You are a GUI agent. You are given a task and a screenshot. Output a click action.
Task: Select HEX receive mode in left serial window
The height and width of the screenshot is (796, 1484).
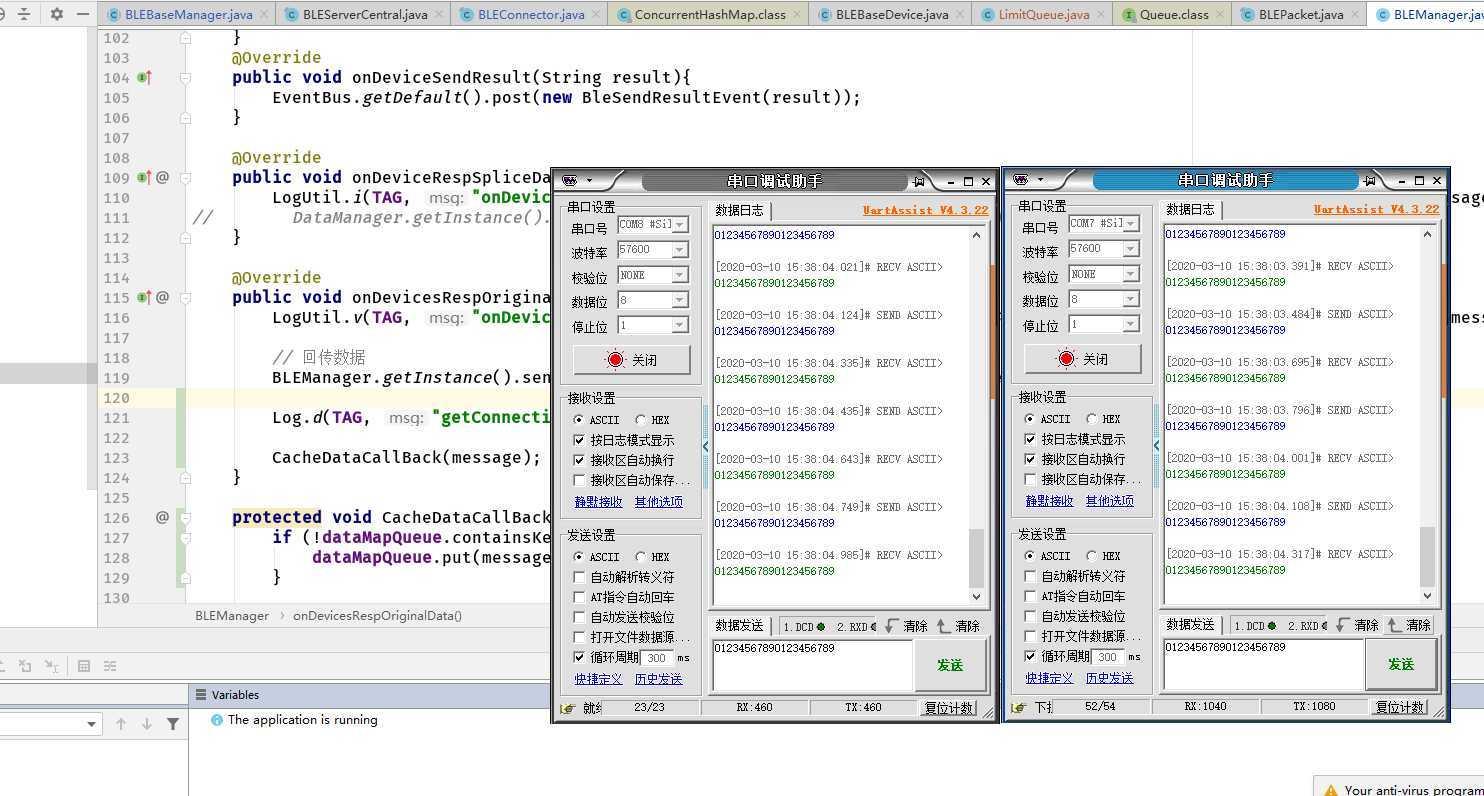653,420
